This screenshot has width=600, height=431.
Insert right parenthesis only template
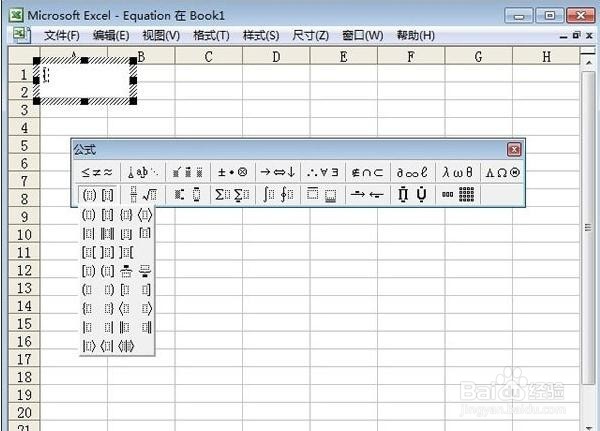[x=108, y=290]
